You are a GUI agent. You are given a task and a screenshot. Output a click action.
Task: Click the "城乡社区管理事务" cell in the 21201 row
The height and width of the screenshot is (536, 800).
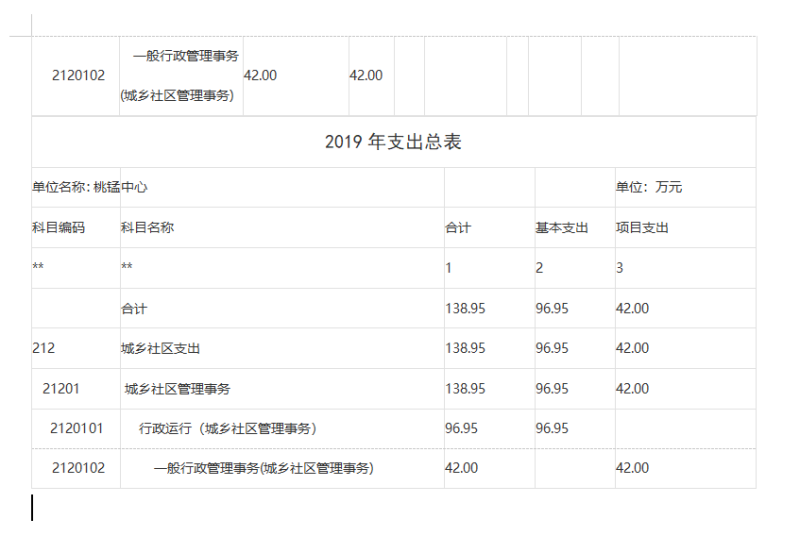coord(177,388)
